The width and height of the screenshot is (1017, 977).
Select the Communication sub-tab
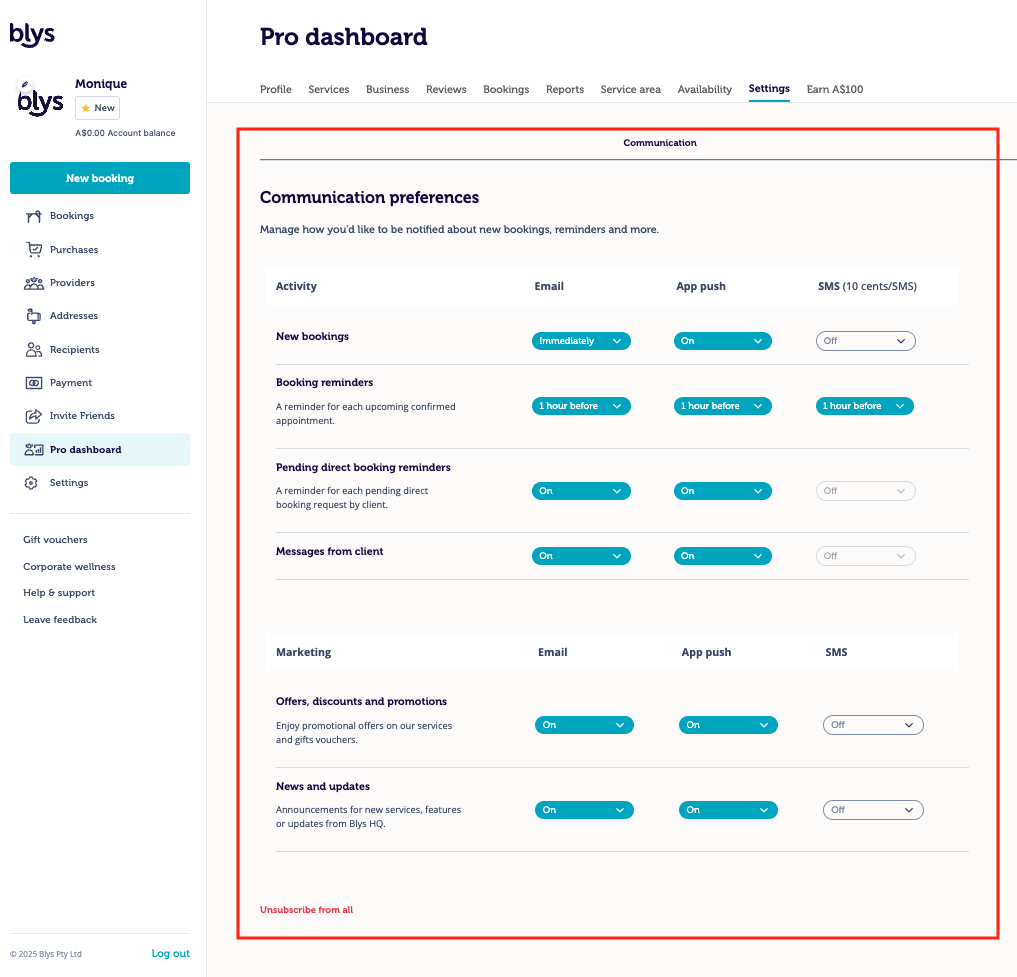(660, 143)
